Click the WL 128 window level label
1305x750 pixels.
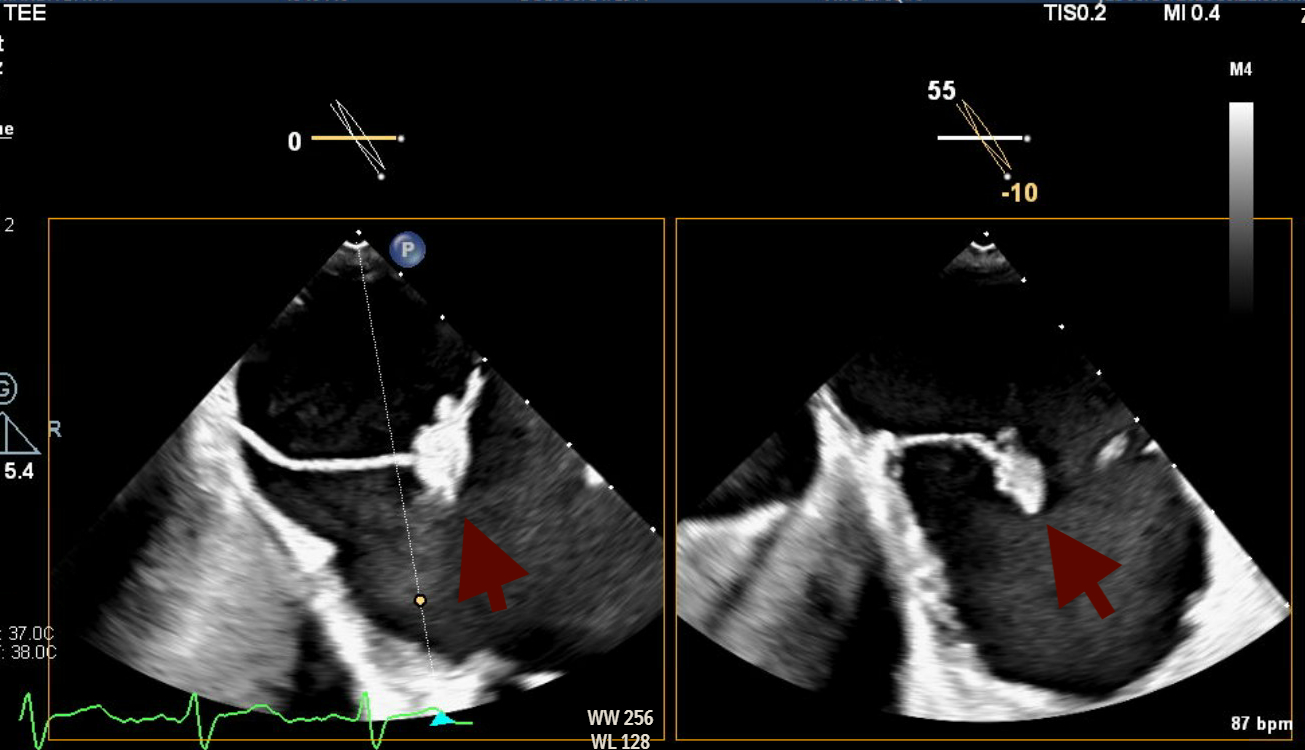tap(620, 741)
